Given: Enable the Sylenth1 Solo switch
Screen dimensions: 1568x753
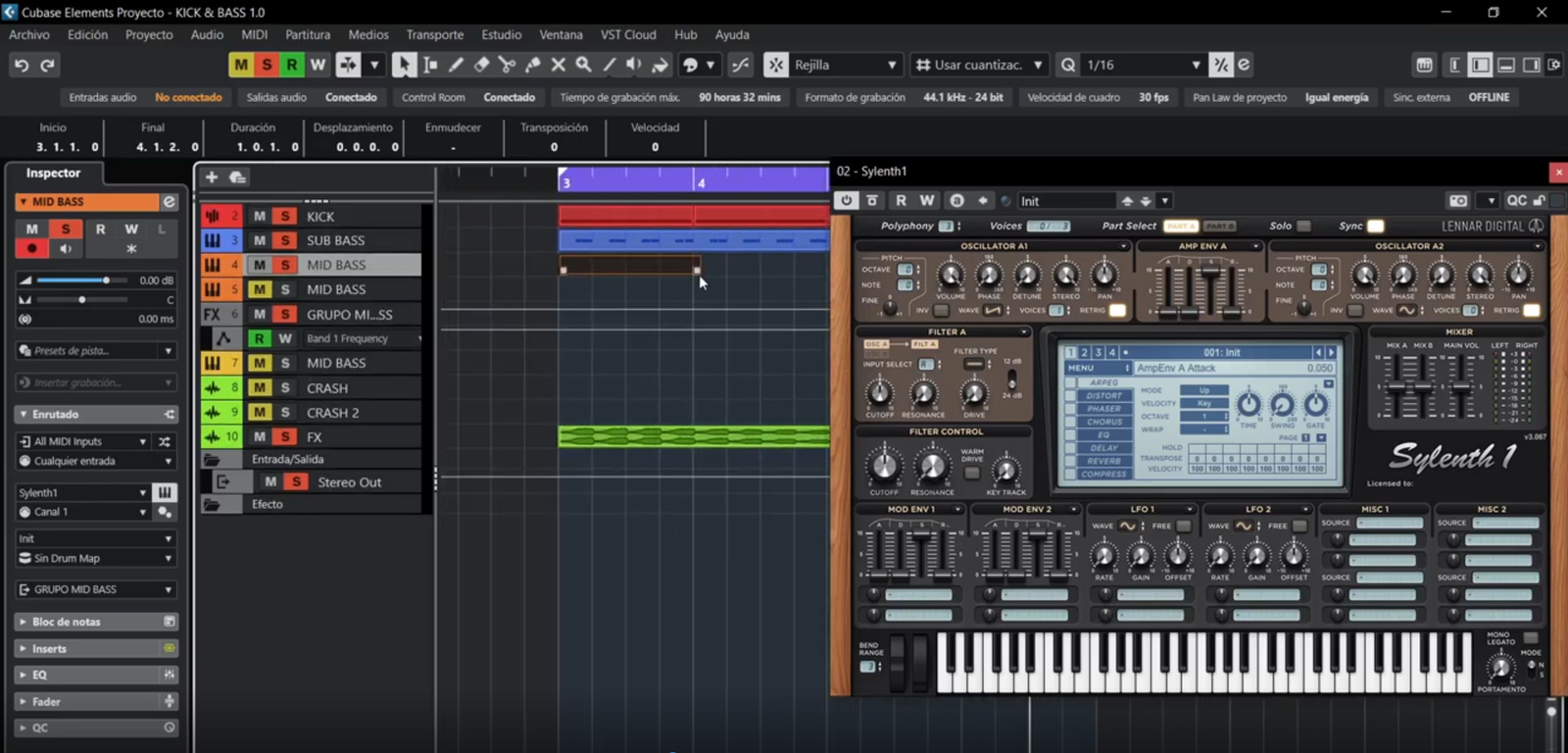Looking at the screenshot, I should (x=1303, y=226).
